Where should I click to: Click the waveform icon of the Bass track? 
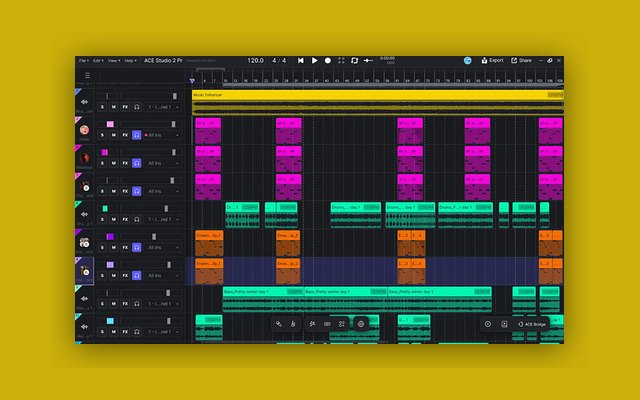[84, 299]
